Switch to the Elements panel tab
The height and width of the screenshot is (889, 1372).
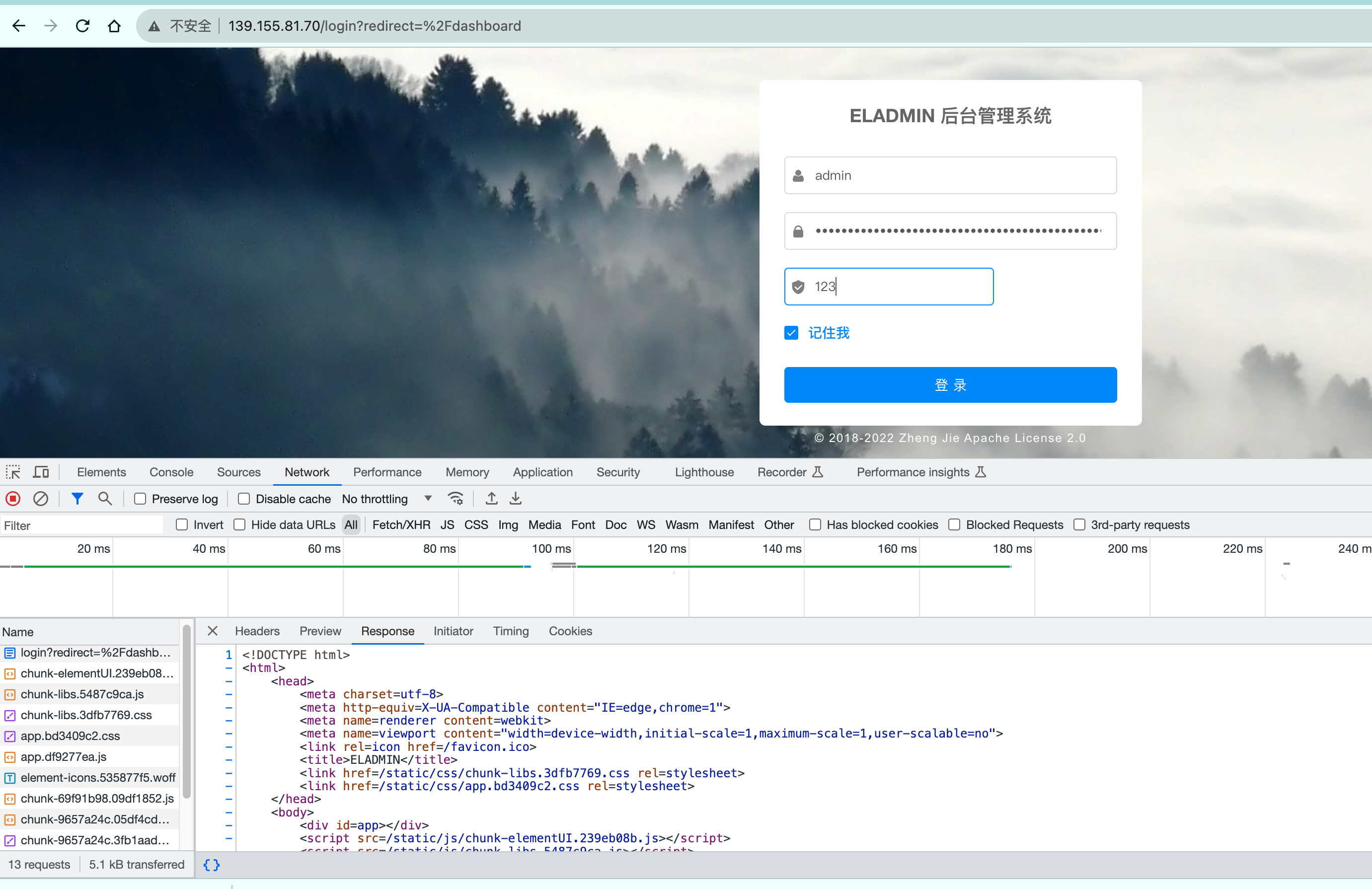point(101,472)
